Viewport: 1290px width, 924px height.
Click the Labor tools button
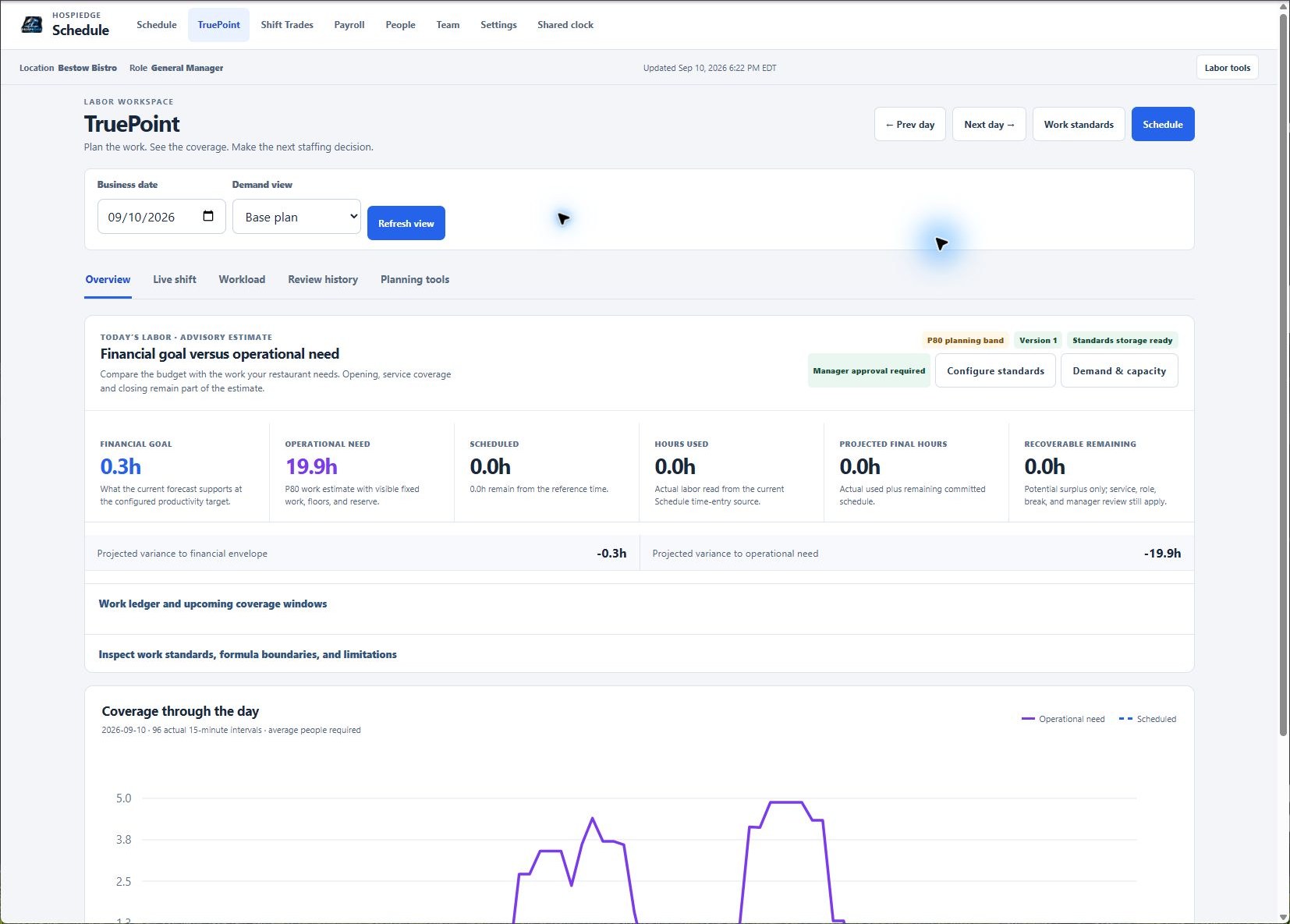pos(1227,68)
